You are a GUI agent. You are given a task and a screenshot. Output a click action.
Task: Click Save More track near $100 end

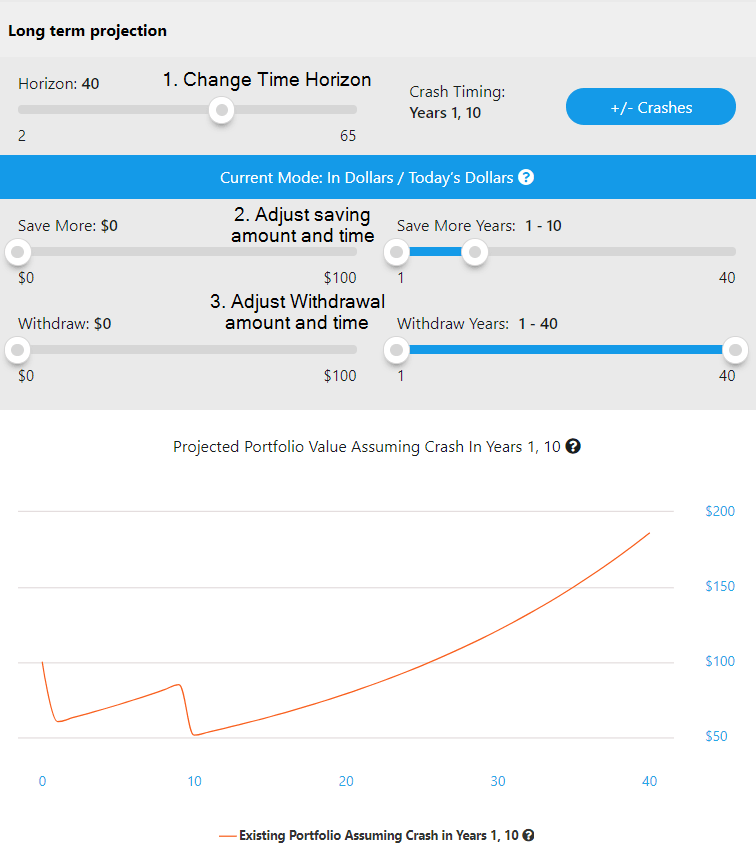[345, 252]
